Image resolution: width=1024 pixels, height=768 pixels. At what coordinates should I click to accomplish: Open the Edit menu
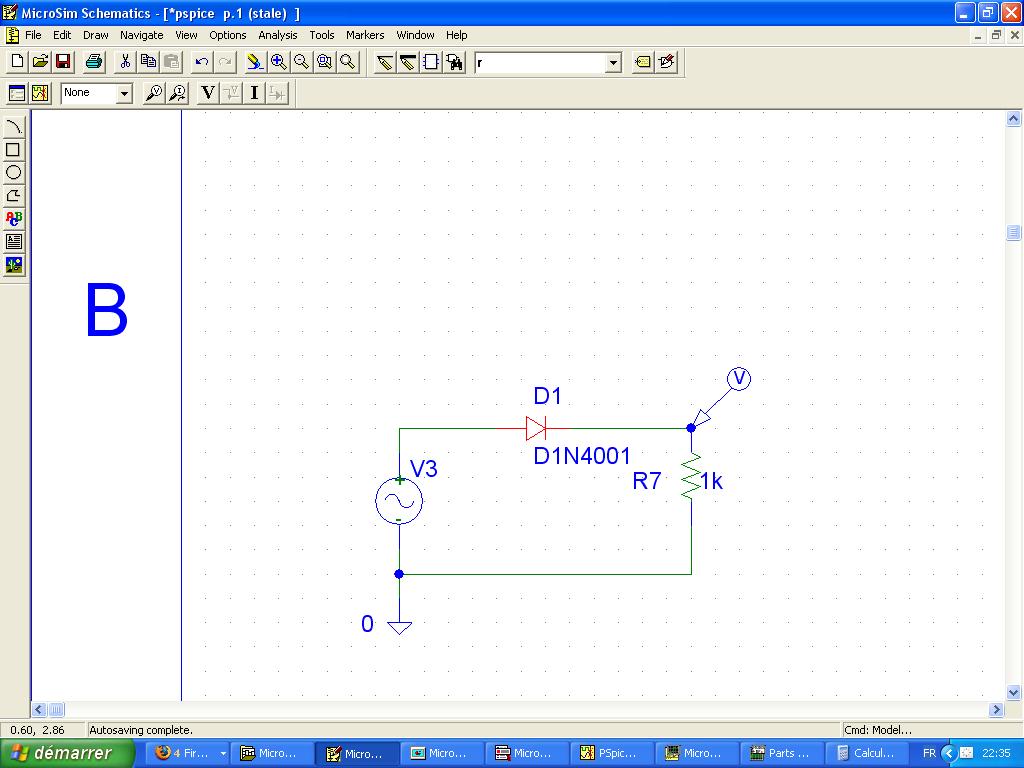pyautogui.click(x=62, y=35)
